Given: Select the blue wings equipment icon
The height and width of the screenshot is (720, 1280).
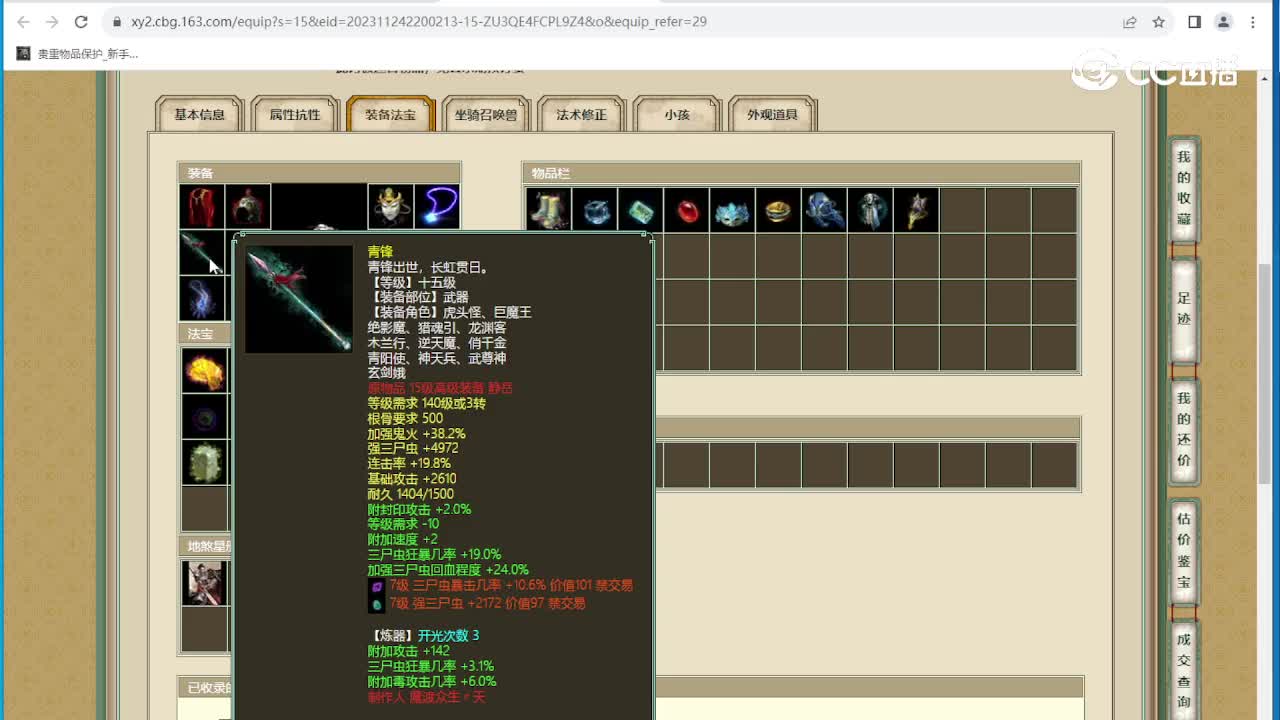Looking at the screenshot, I should [x=202, y=298].
